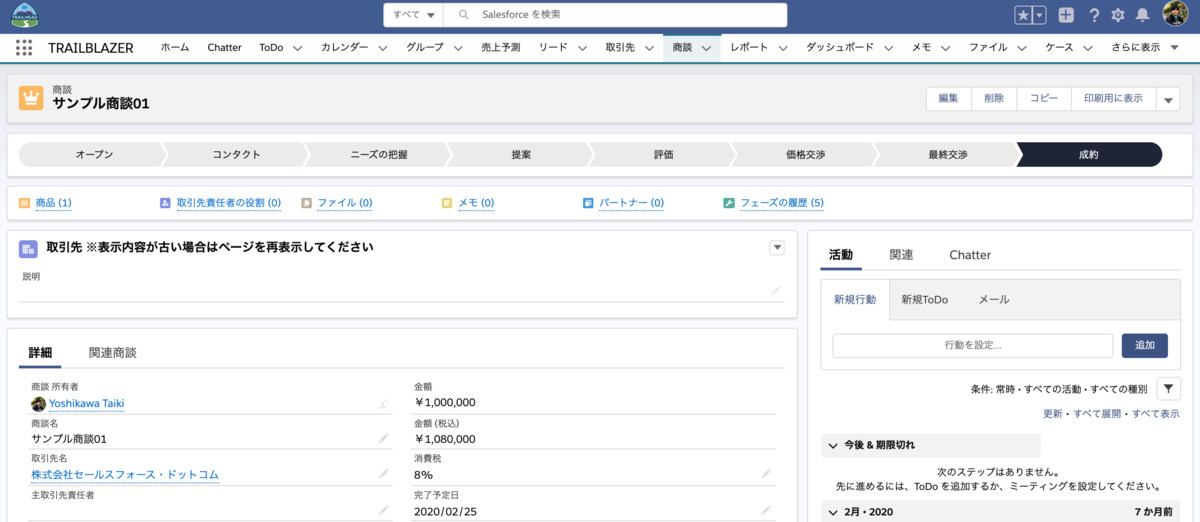
Task: Edit 完了予定日 with the pencil icon
Action: (766, 510)
